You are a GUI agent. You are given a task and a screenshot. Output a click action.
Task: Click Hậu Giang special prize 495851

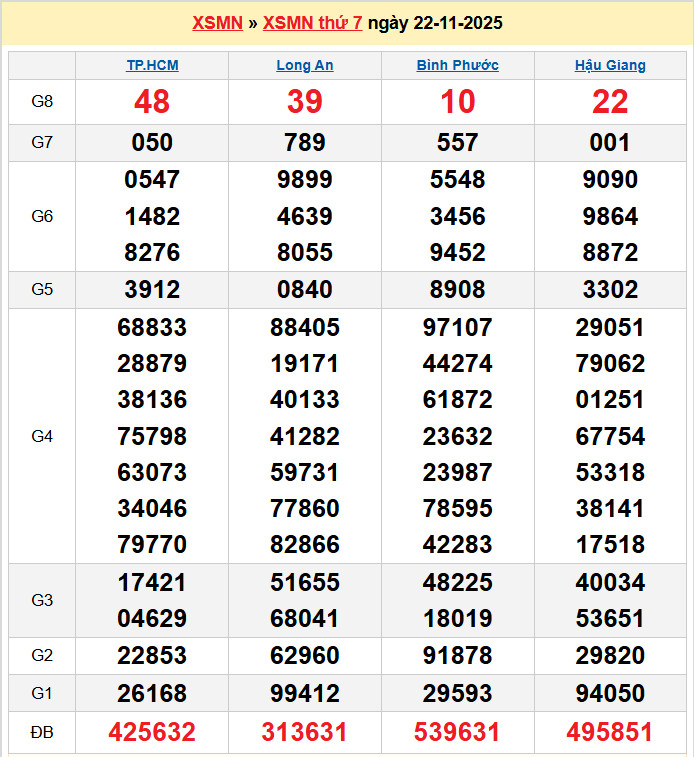610,733
